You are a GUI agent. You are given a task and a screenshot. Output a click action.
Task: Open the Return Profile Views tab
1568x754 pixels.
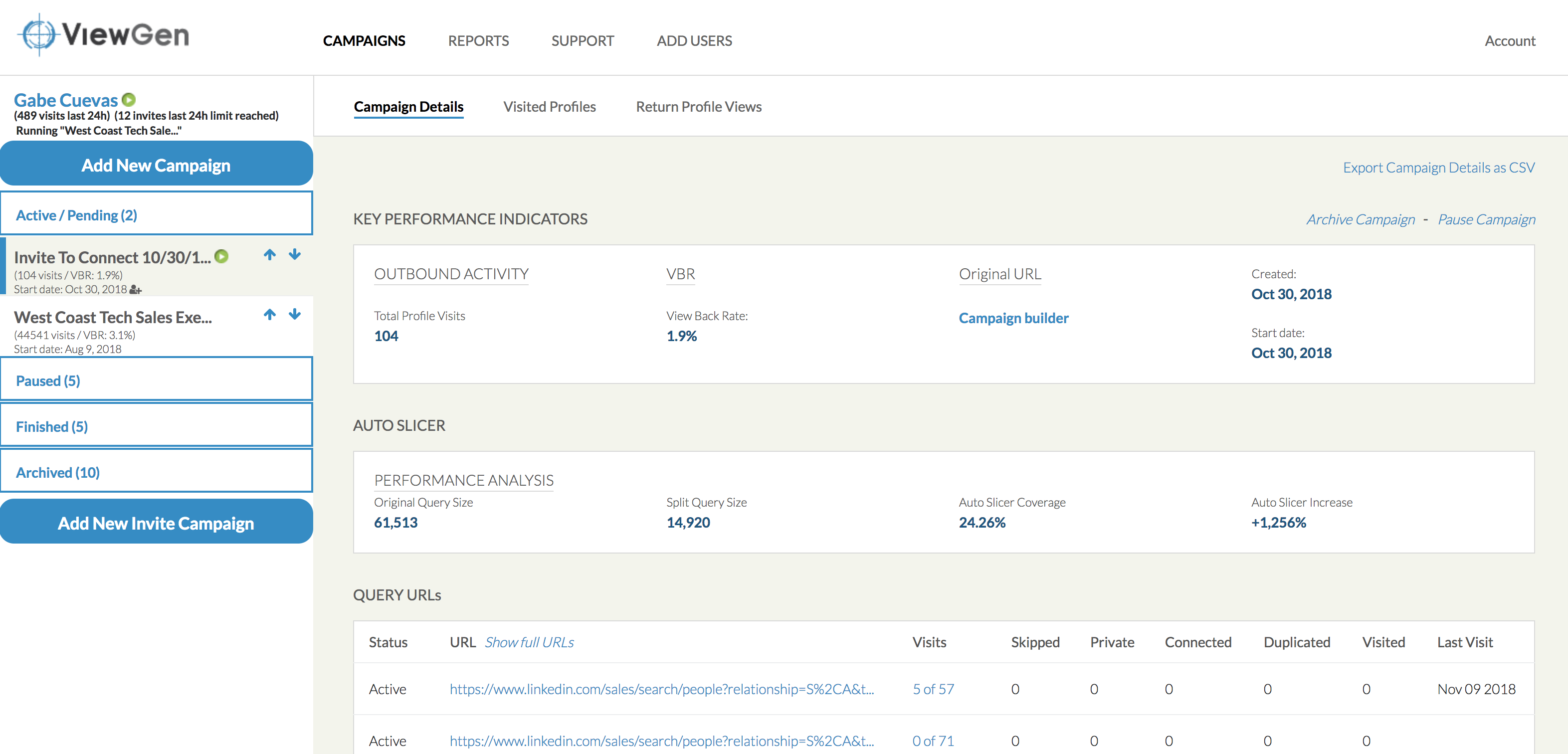click(699, 107)
